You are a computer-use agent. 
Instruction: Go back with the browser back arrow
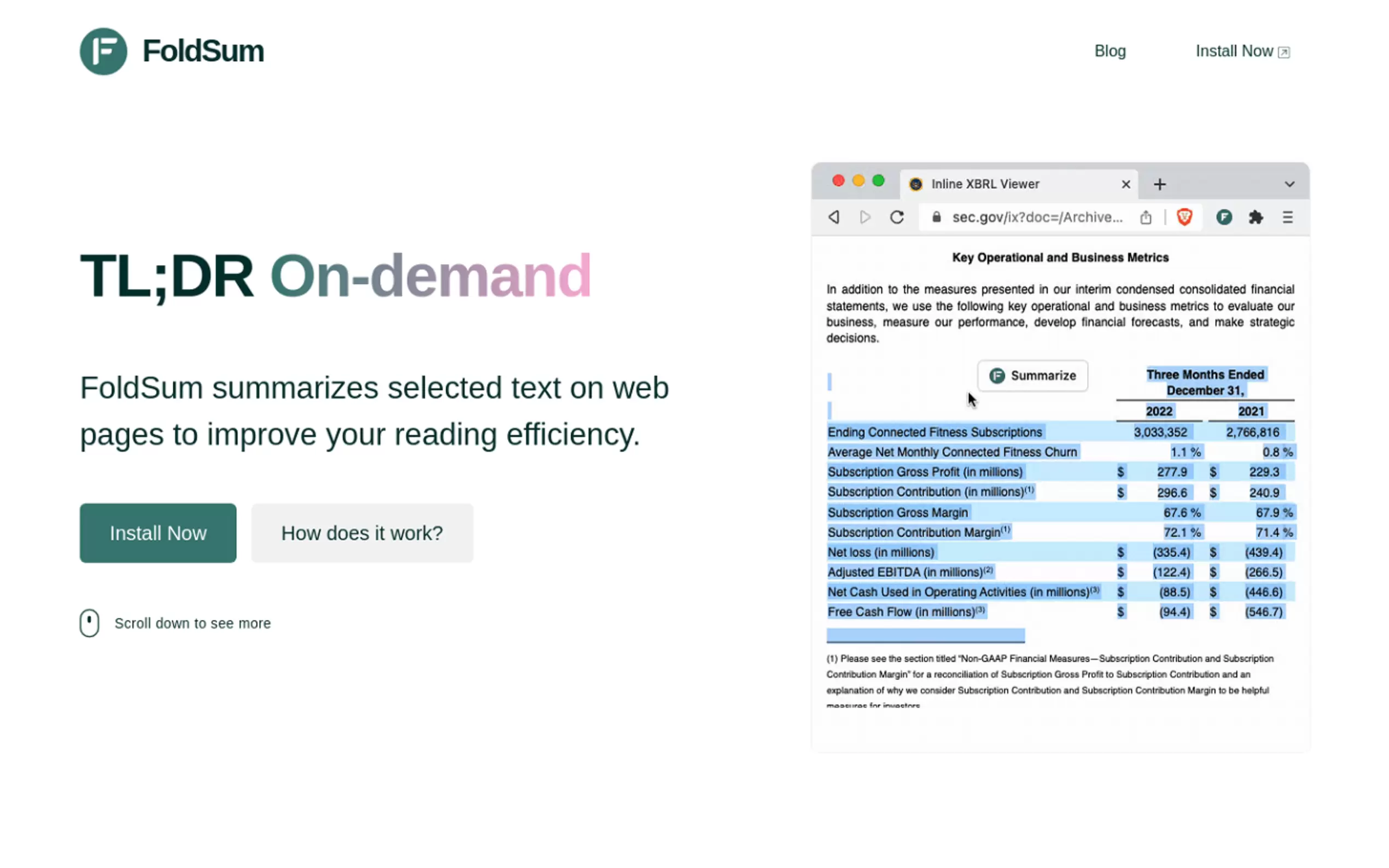click(834, 217)
